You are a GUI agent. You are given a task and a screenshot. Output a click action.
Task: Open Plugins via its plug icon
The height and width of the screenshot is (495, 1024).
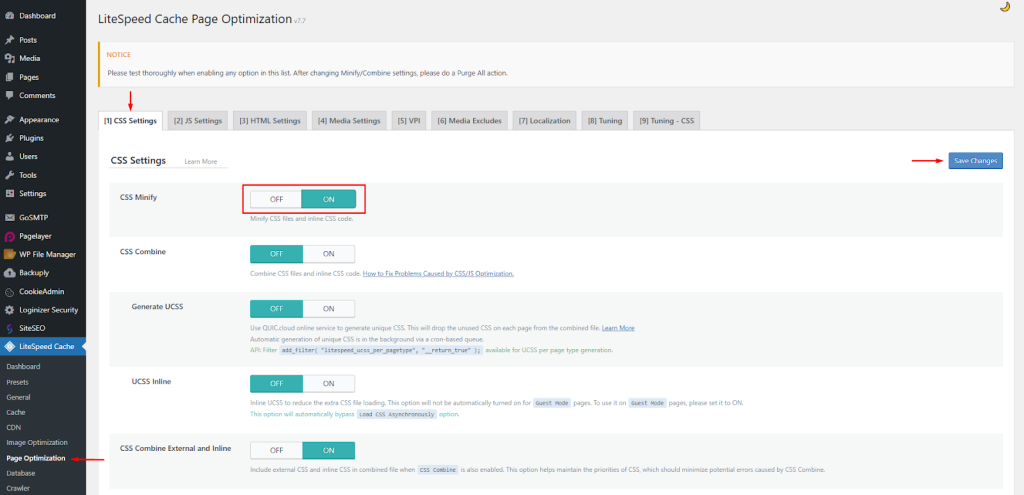pos(10,138)
